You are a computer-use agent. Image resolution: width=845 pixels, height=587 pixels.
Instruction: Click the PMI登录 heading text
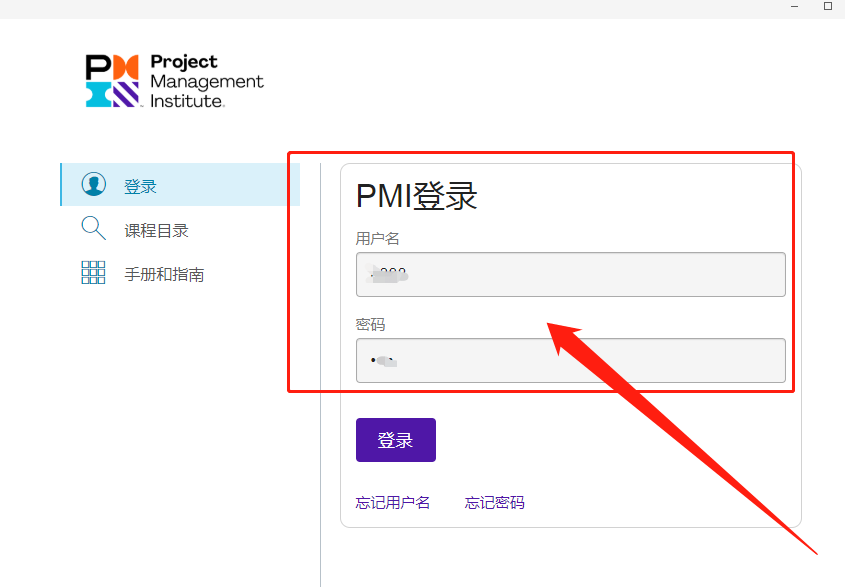[x=417, y=196]
